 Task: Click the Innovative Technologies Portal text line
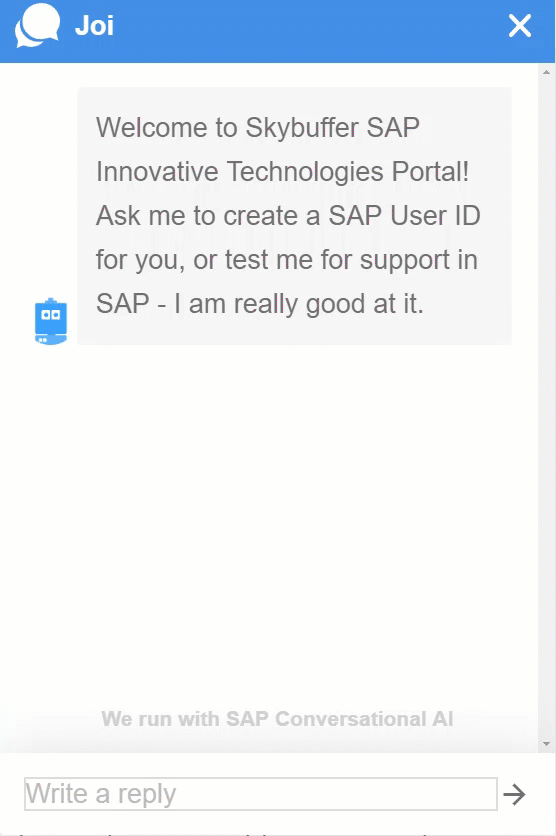click(283, 172)
